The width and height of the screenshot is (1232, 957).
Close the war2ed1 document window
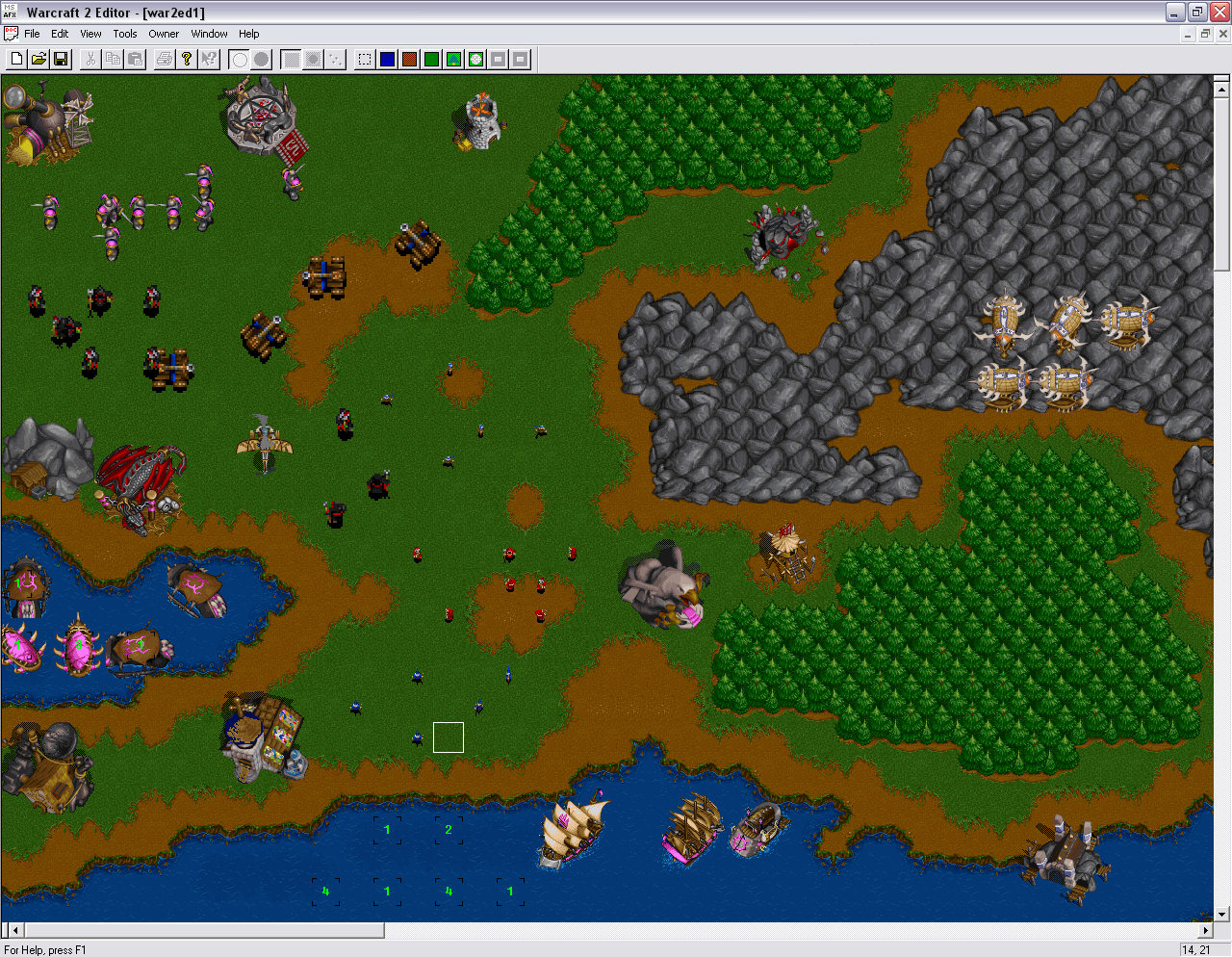(1223, 34)
